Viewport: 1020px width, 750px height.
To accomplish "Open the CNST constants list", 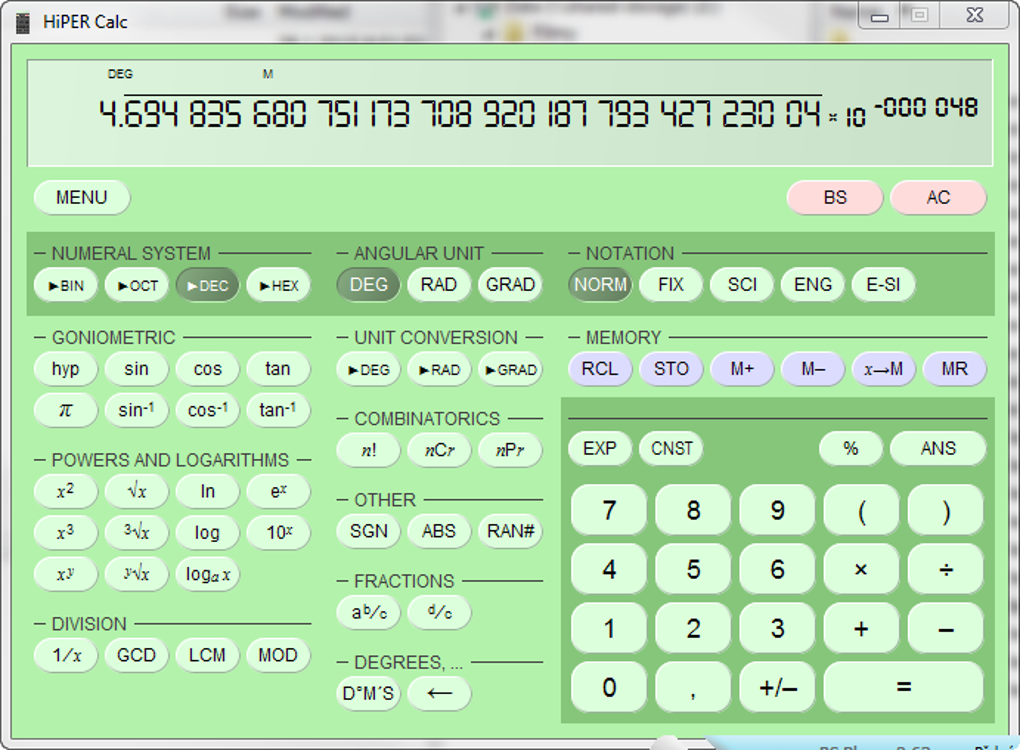I will coord(671,449).
